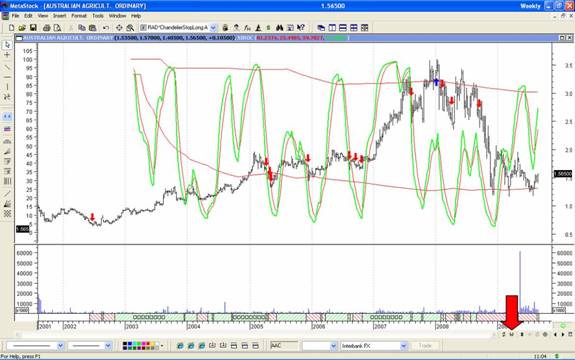
Task: Click the AAC symbol input field
Action: pyautogui.click(x=284, y=346)
